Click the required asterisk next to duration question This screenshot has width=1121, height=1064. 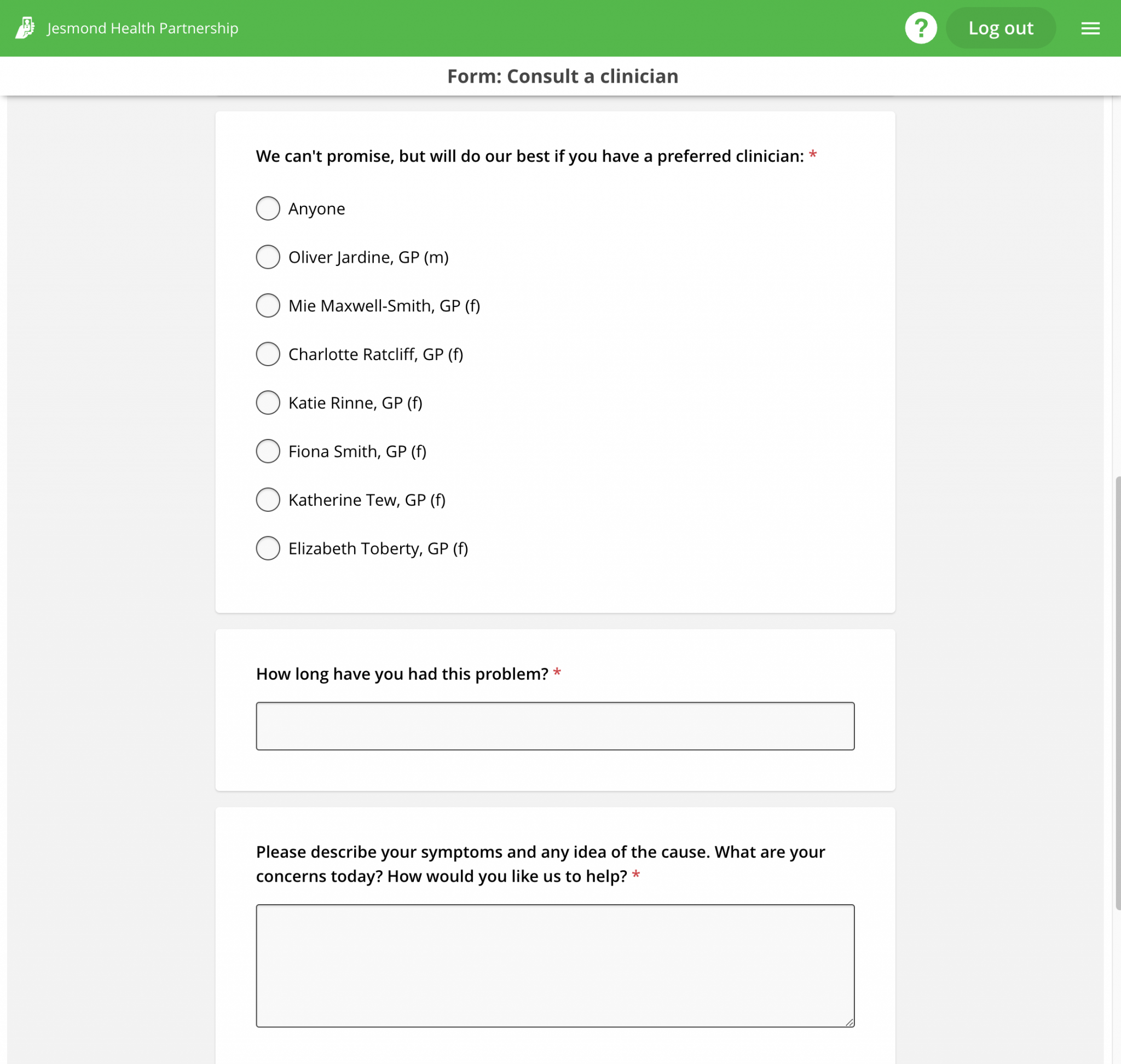(557, 673)
